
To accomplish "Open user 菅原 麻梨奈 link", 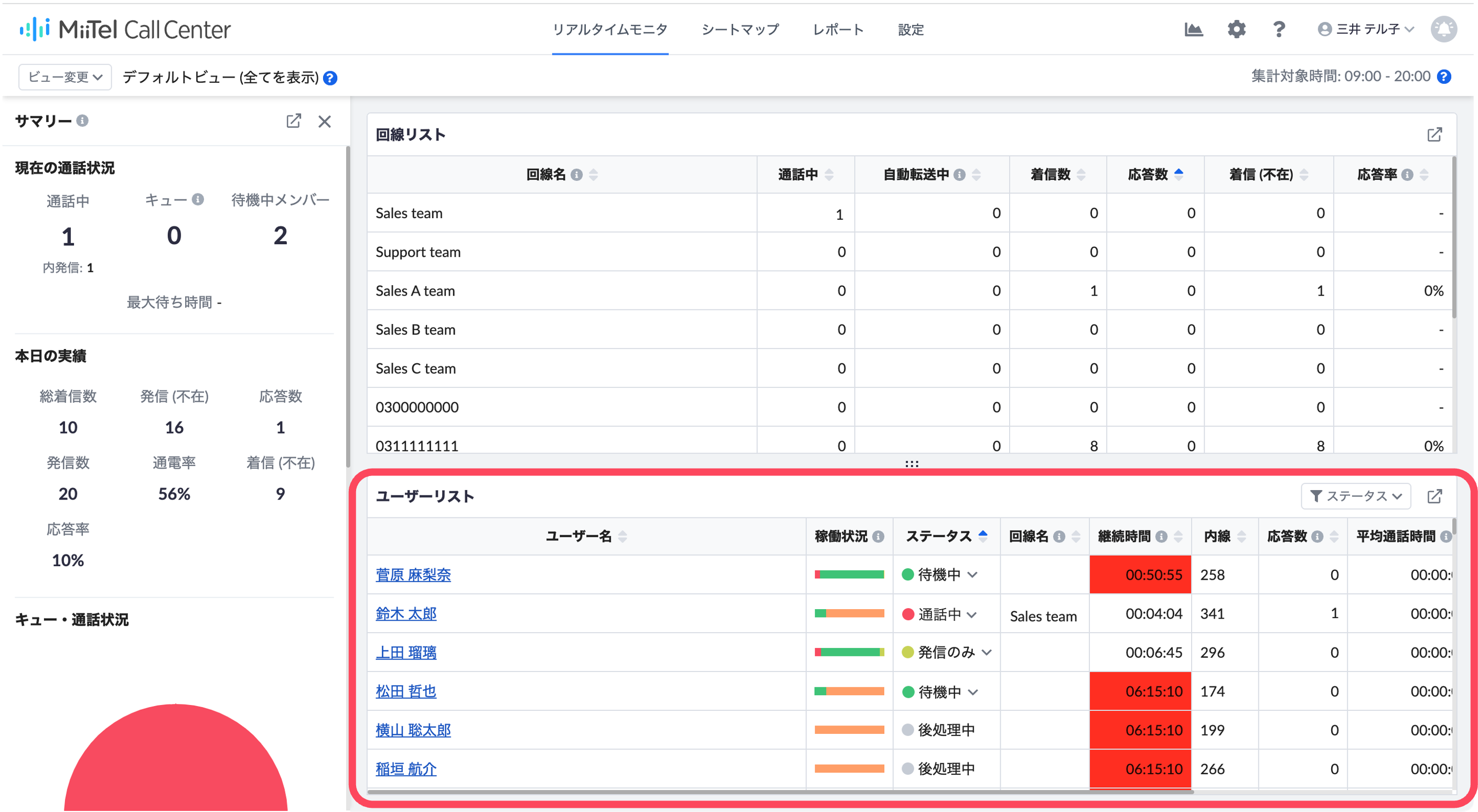I will click(x=413, y=575).
